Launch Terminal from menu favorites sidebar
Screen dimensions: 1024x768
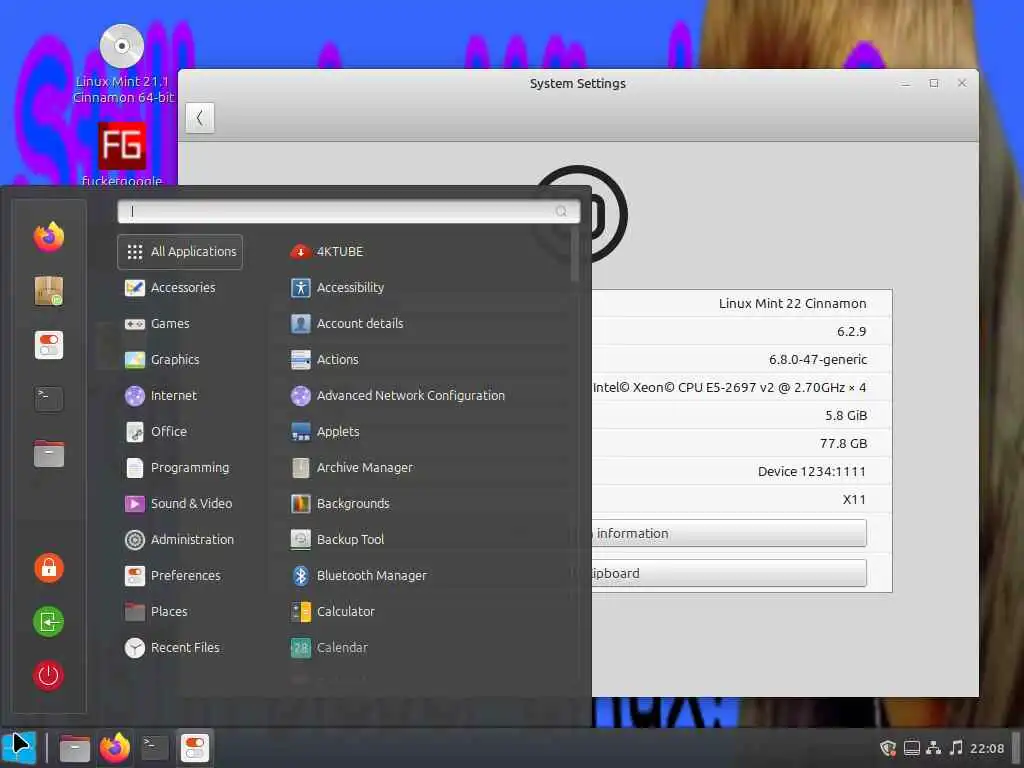tap(49, 398)
